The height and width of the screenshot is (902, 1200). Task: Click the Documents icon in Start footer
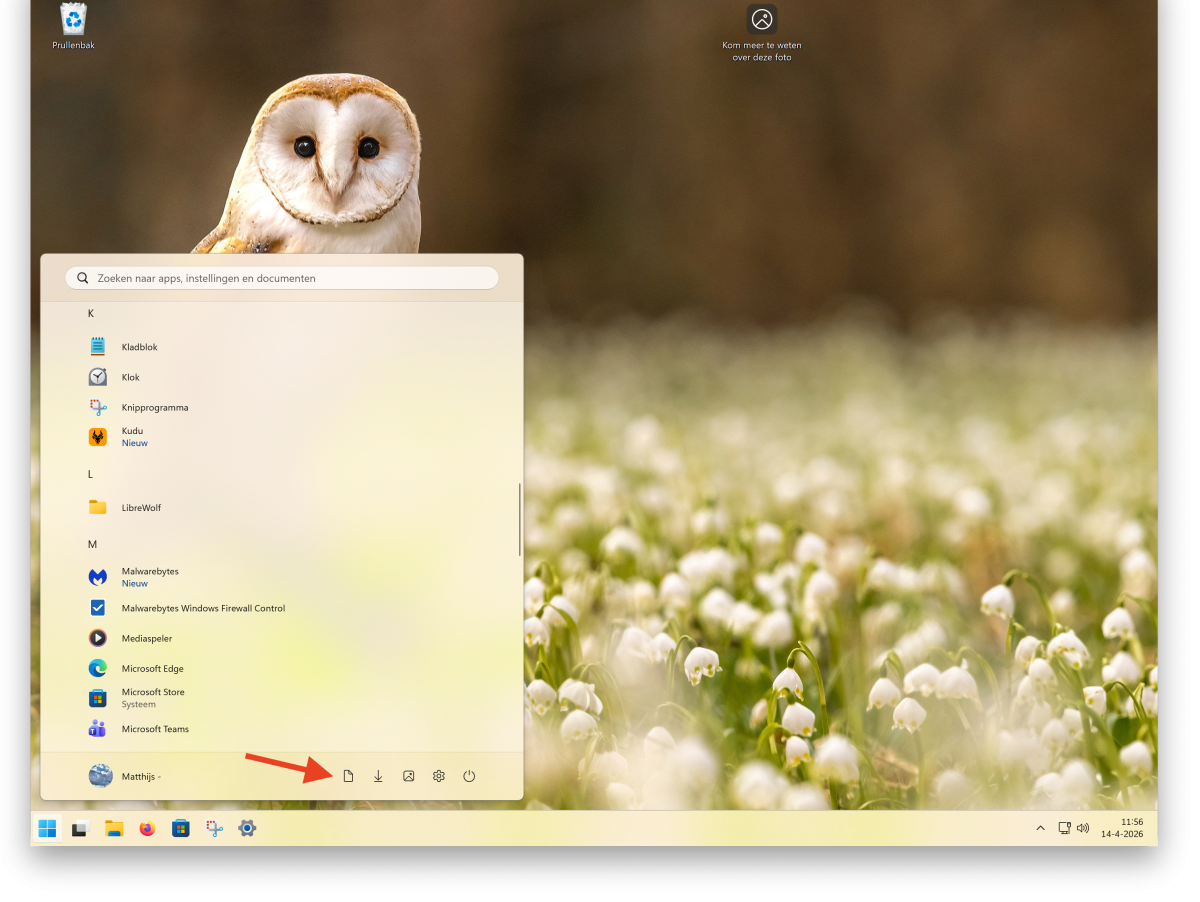coord(348,776)
